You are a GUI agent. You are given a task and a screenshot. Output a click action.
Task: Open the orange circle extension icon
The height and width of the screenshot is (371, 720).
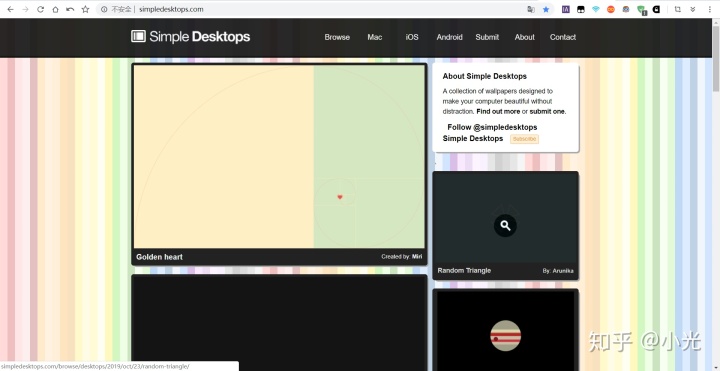click(x=611, y=9)
